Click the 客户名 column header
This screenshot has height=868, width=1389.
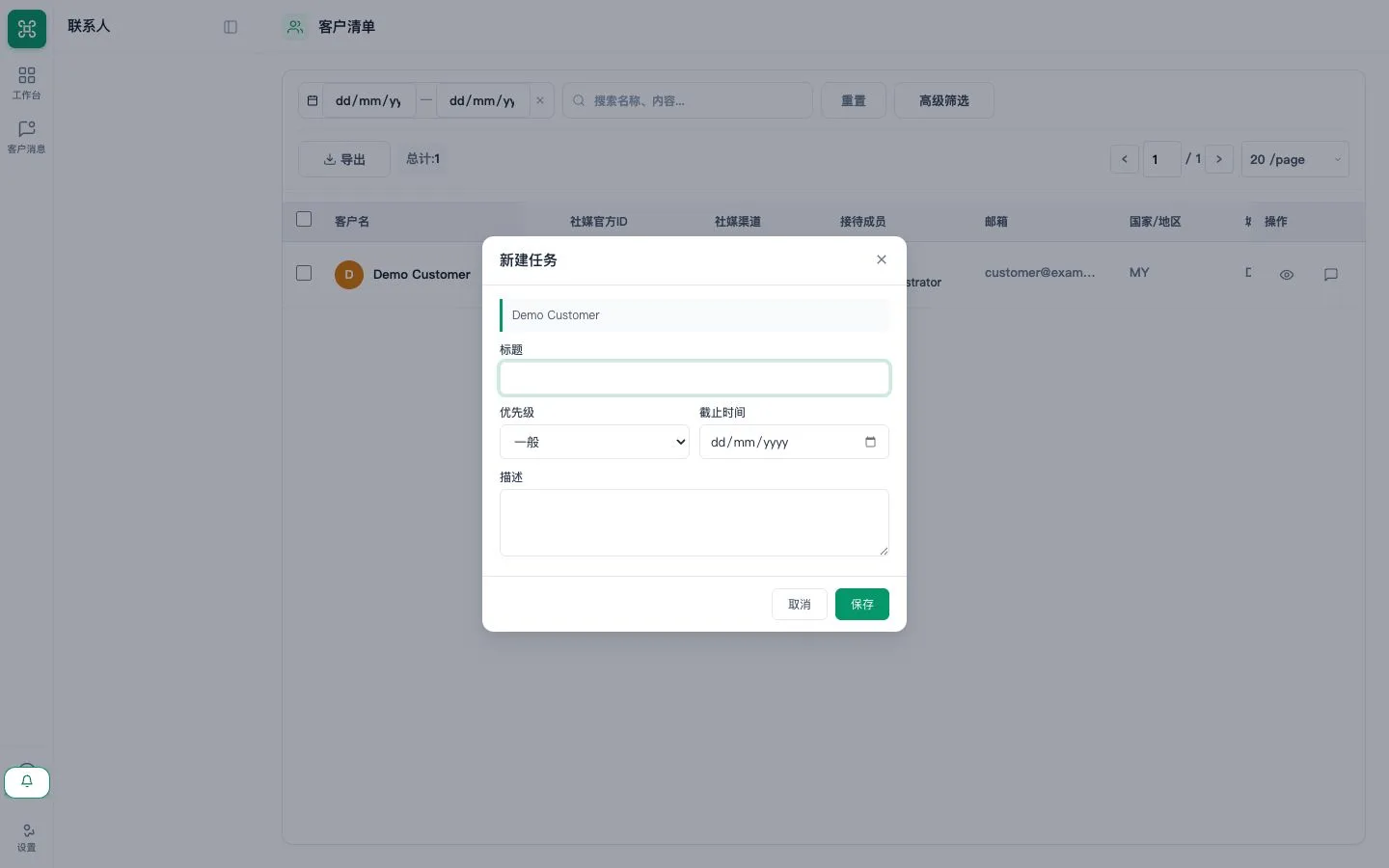(x=352, y=222)
